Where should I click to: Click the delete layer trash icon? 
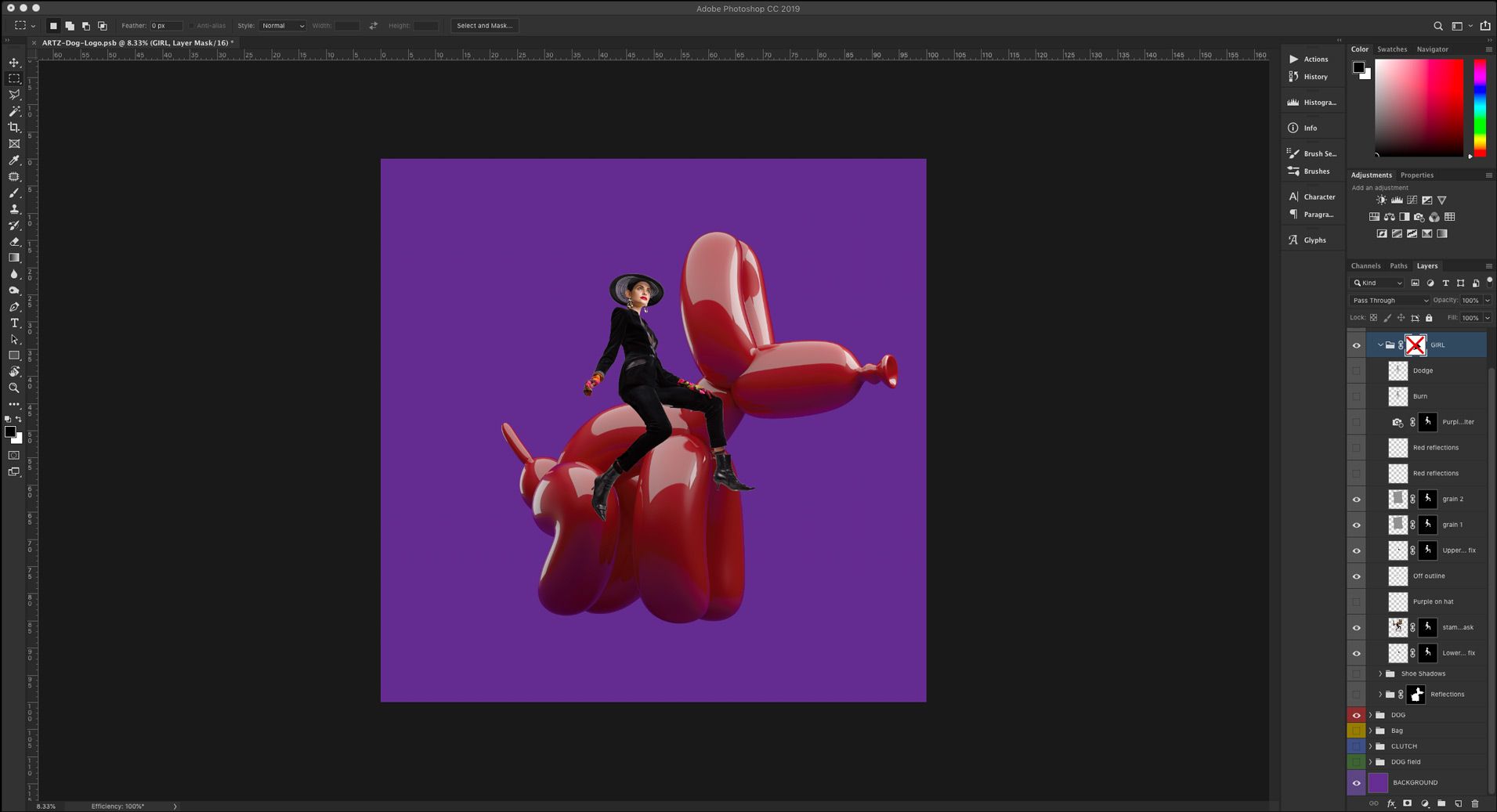click(1475, 803)
